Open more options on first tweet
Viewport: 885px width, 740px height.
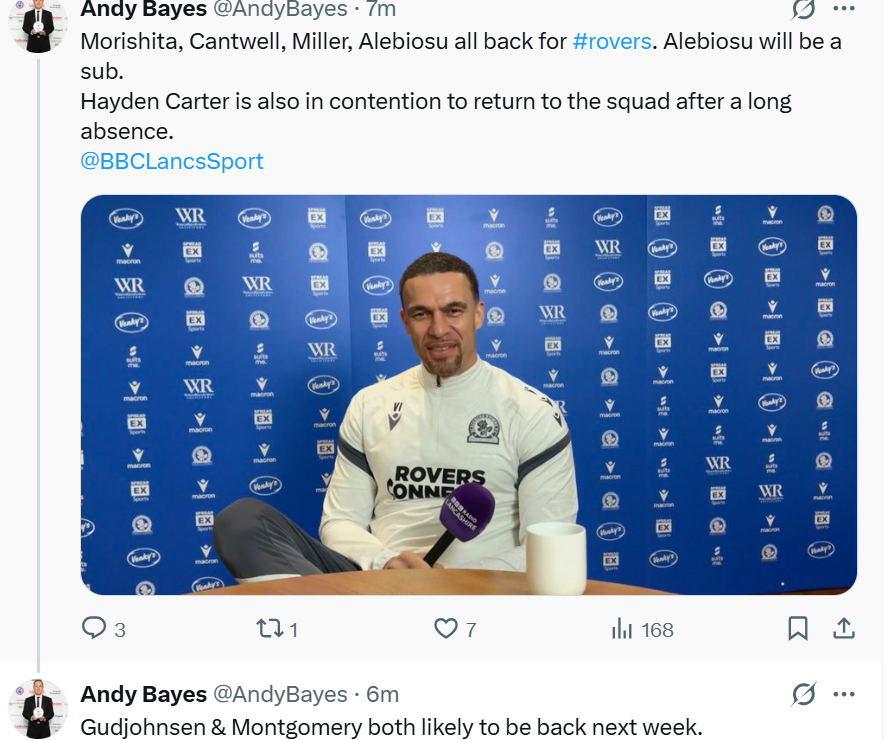(x=844, y=8)
